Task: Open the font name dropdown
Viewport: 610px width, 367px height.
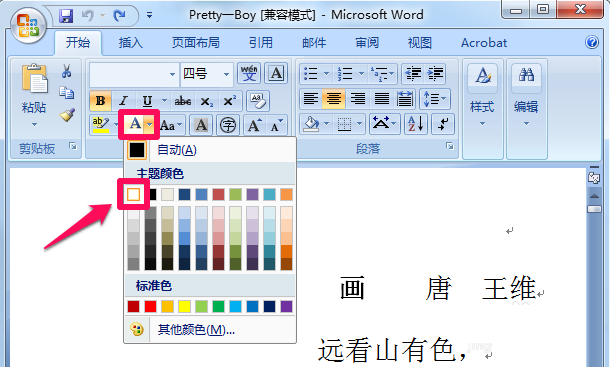Action: tap(172, 74)
